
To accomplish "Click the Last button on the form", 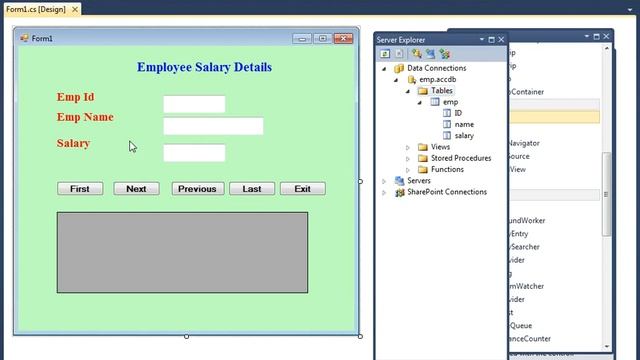I will 252,189.
